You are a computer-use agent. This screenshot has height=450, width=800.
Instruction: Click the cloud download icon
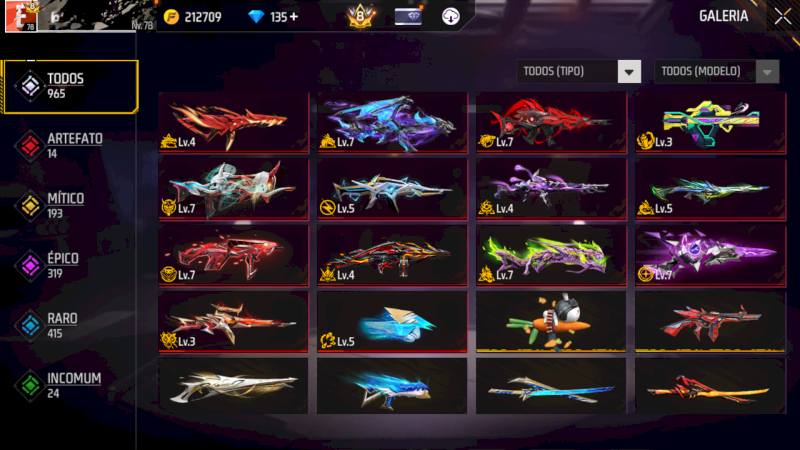click(x=451, y=16)
